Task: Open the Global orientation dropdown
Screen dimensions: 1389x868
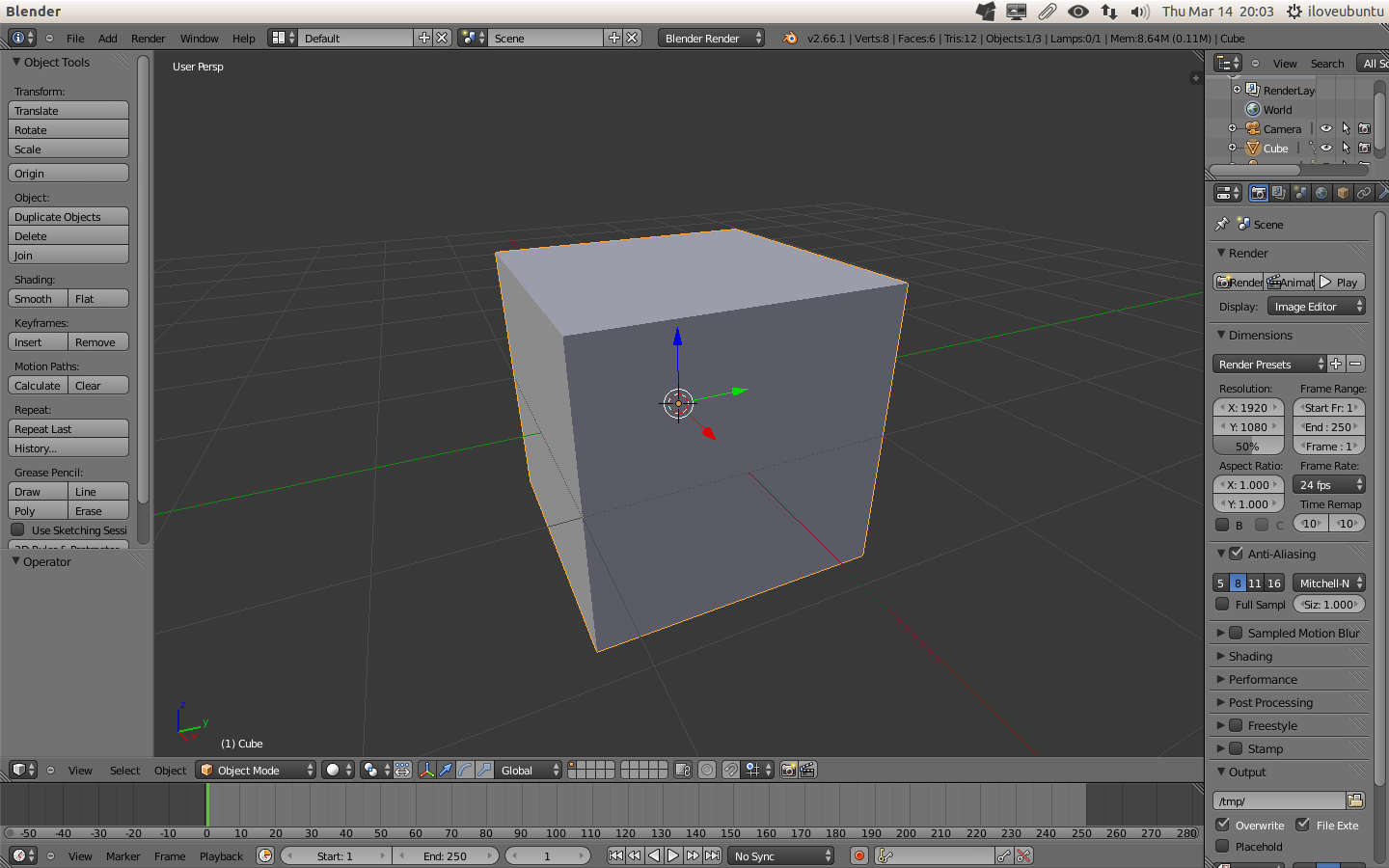Action: tap(529, 770)
